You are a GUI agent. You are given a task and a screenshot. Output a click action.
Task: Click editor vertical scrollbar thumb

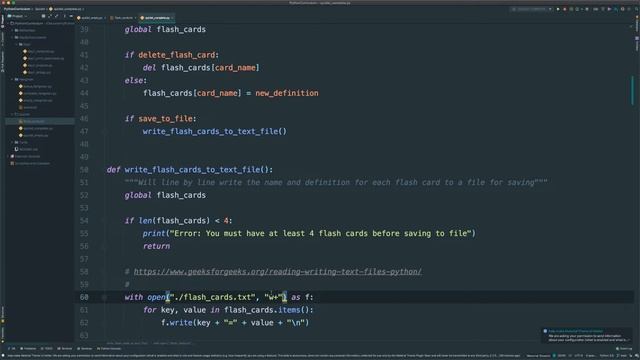point(632,90)
